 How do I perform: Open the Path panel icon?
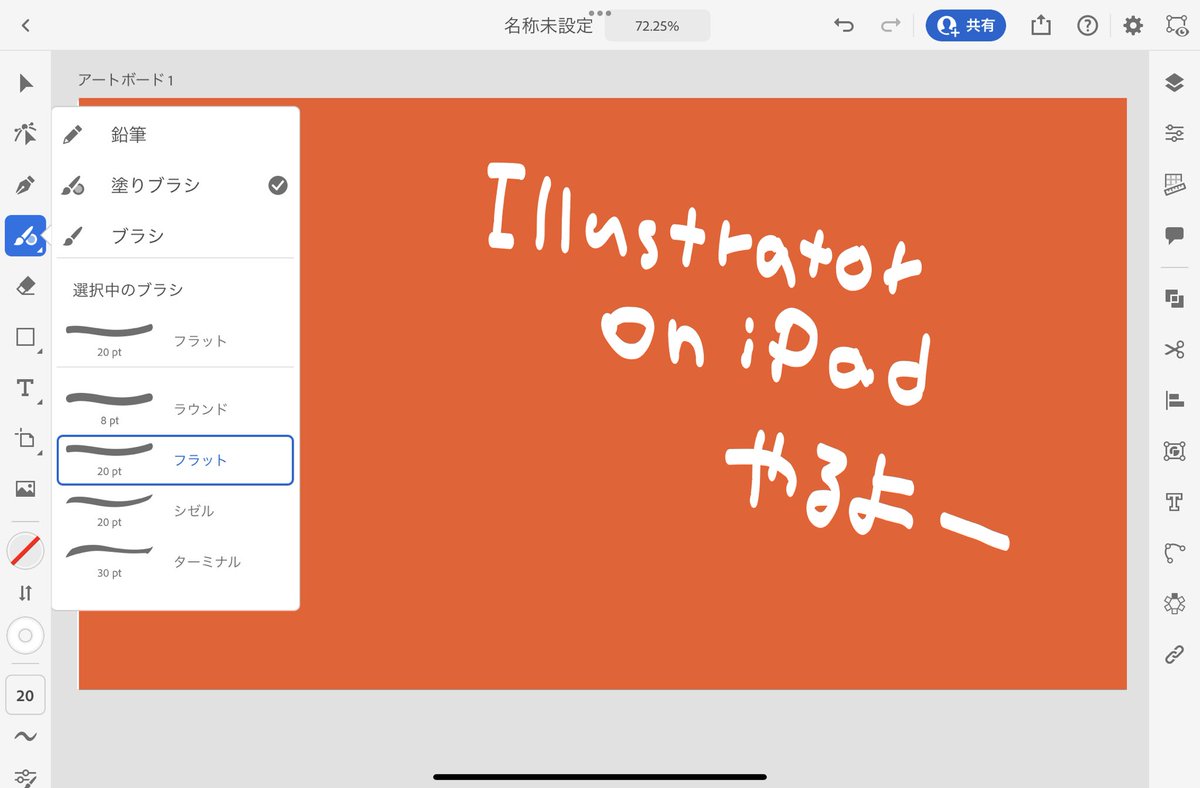(1174, 553)
